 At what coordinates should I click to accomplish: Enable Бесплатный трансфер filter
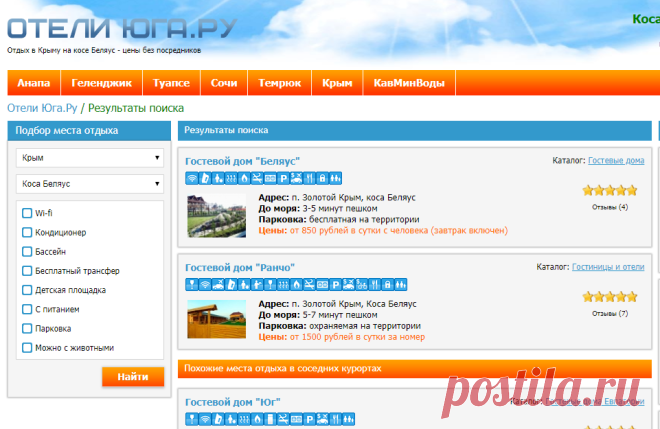point(27,271)
